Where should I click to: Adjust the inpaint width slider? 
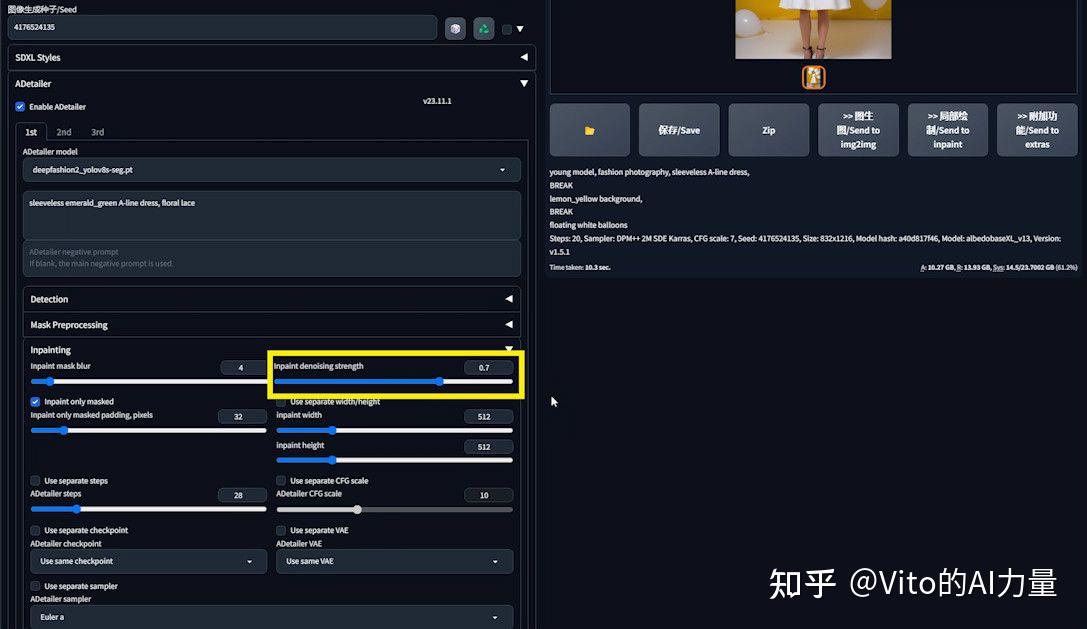[x=394, y=431]
